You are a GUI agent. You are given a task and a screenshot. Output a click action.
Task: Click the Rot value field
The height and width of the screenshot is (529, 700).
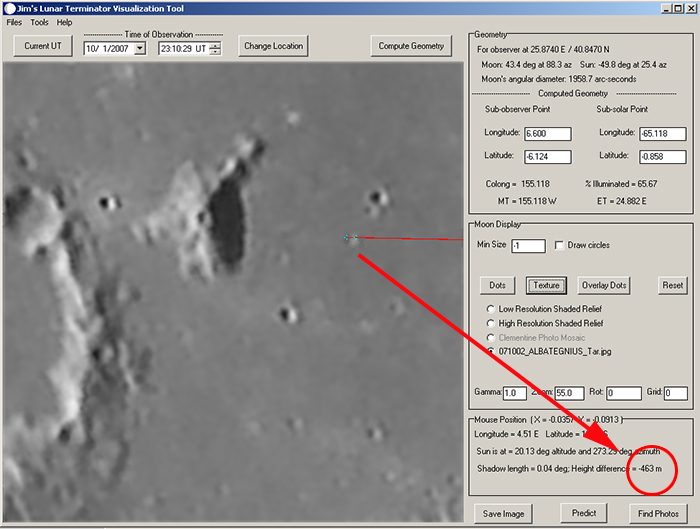pyautogui.click(x=624, y=393)
